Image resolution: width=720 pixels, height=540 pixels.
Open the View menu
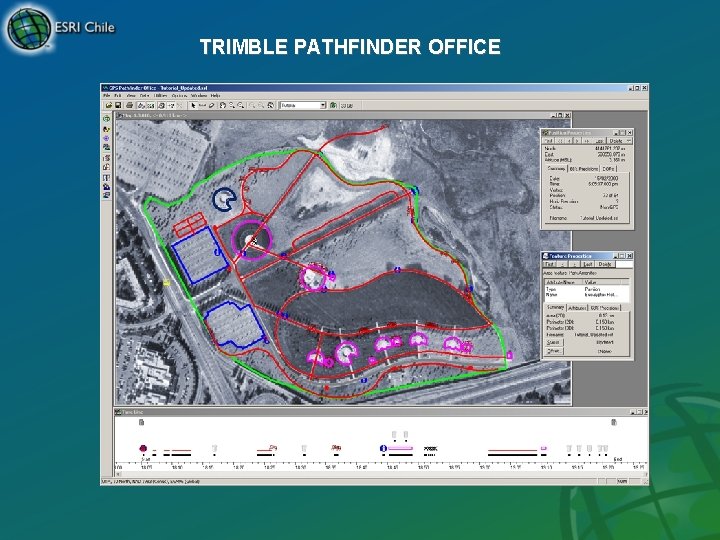(x=131, y=96)
